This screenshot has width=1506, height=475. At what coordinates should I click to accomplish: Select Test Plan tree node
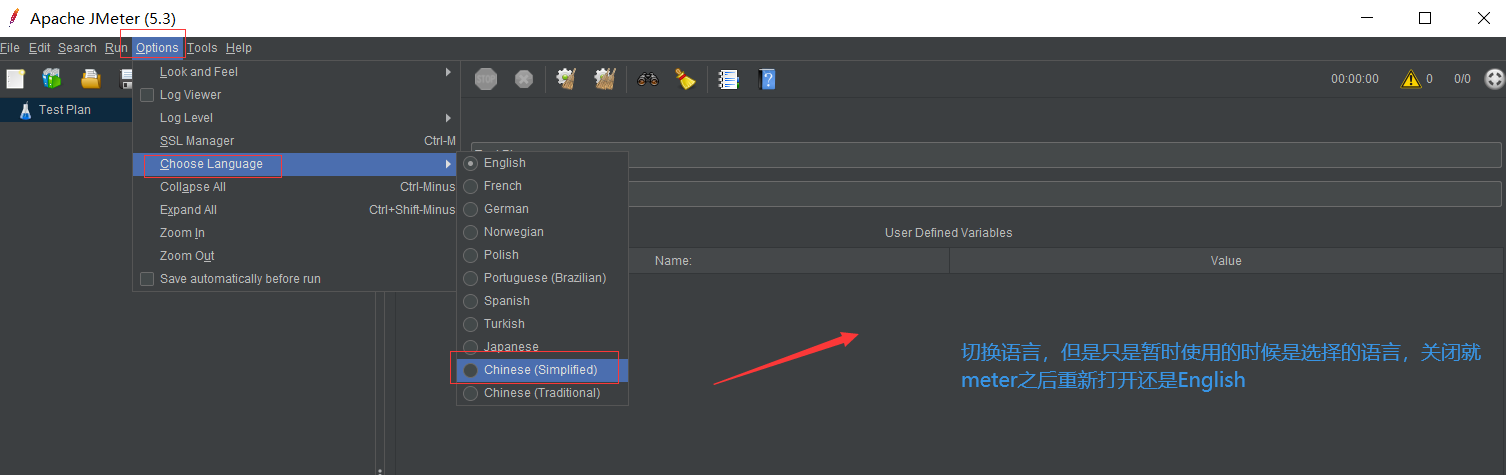point(65,110)
